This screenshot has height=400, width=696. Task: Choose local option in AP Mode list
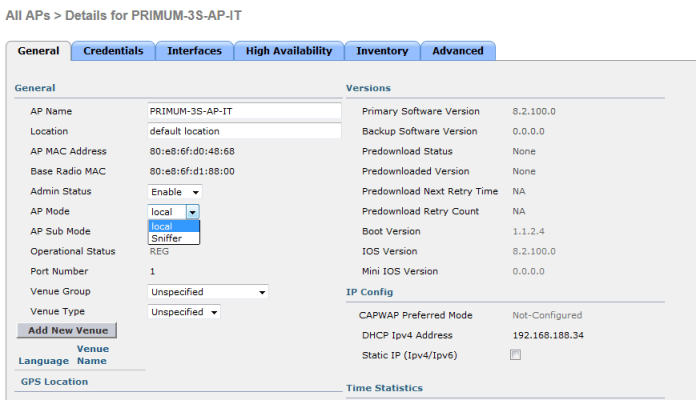coord(161,226)
